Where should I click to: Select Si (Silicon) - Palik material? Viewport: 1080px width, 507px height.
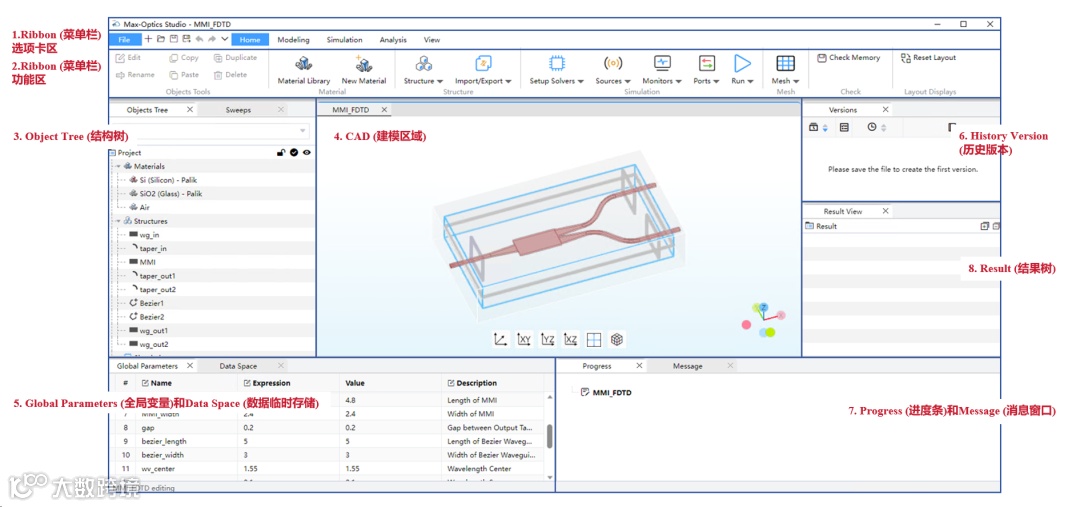[x=163, y=180]
